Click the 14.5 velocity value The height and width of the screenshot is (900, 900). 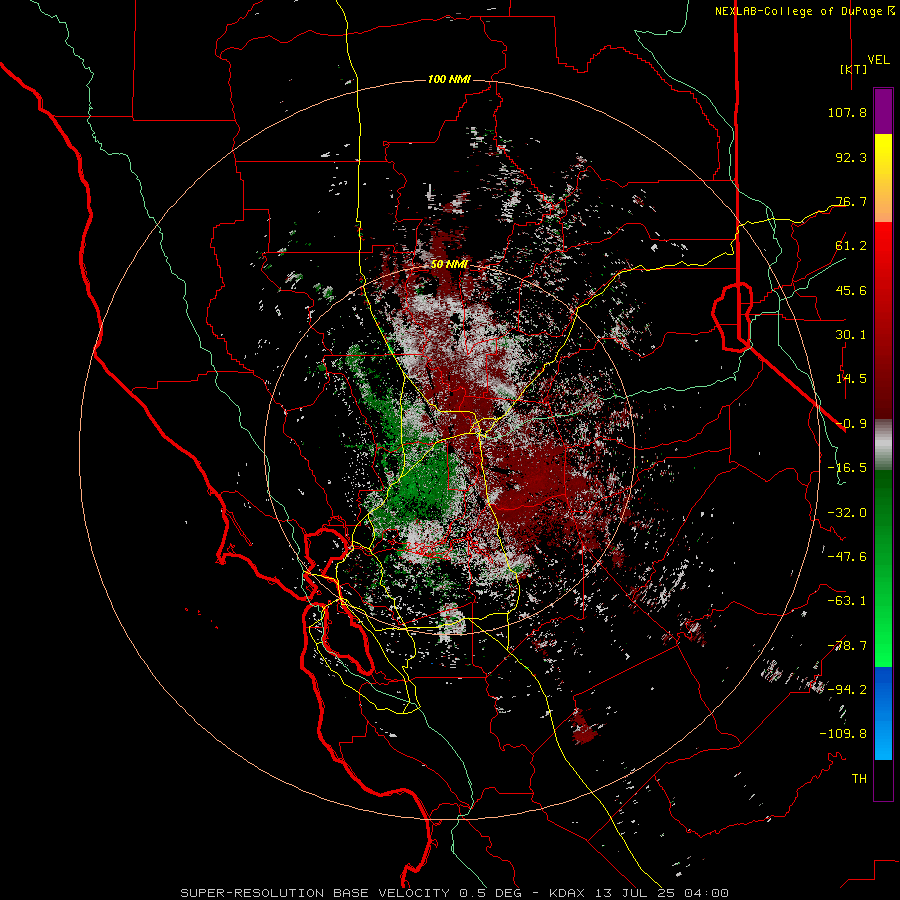point(851,379)
